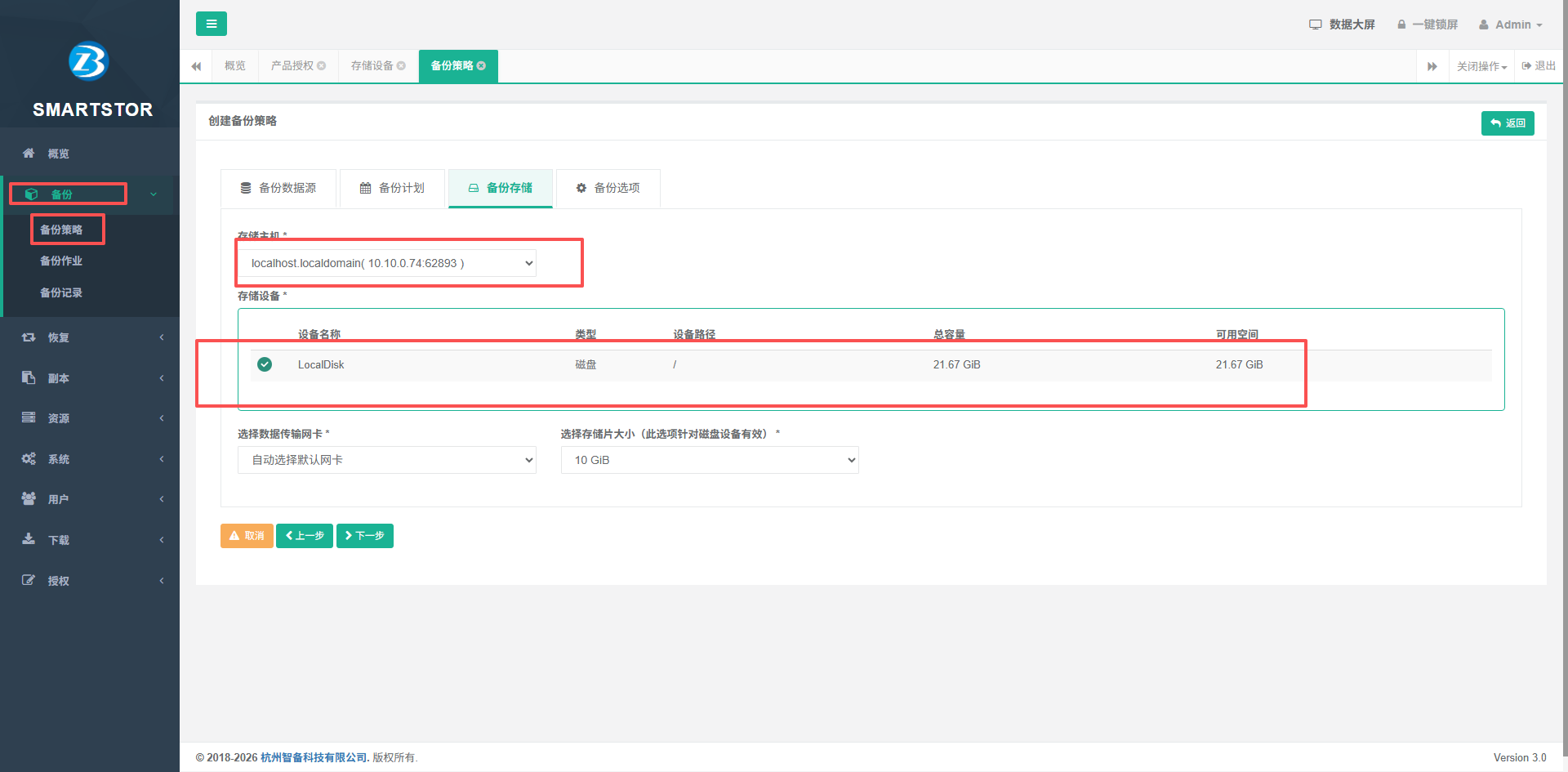Open the 杭州智备科技有限公司 footer link
The image size is (1568, 772).
point(315,757)
